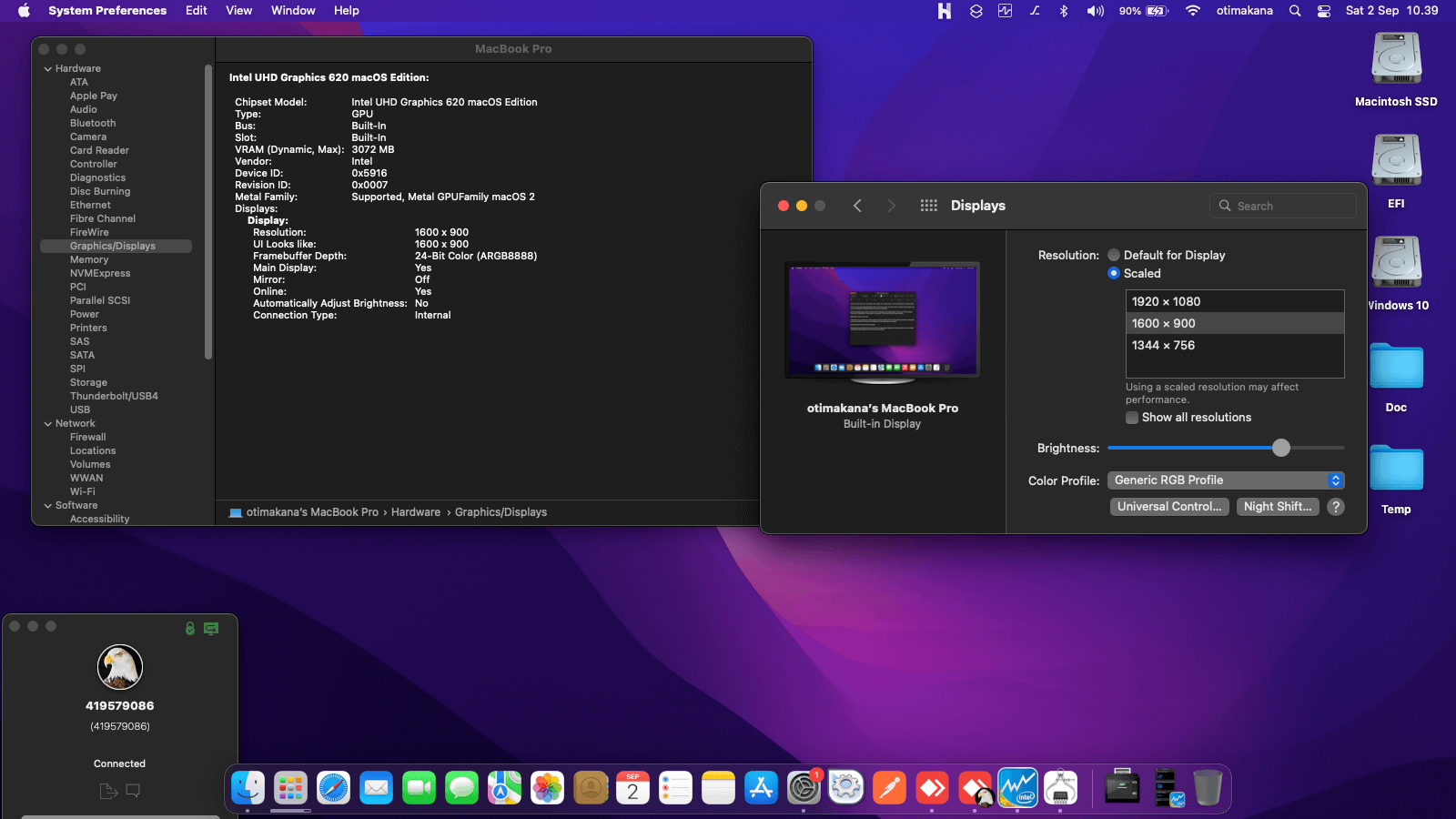Open the Window menu
Screen dimensions: 1456x819
pyautogui.click(x=293, y=11)
